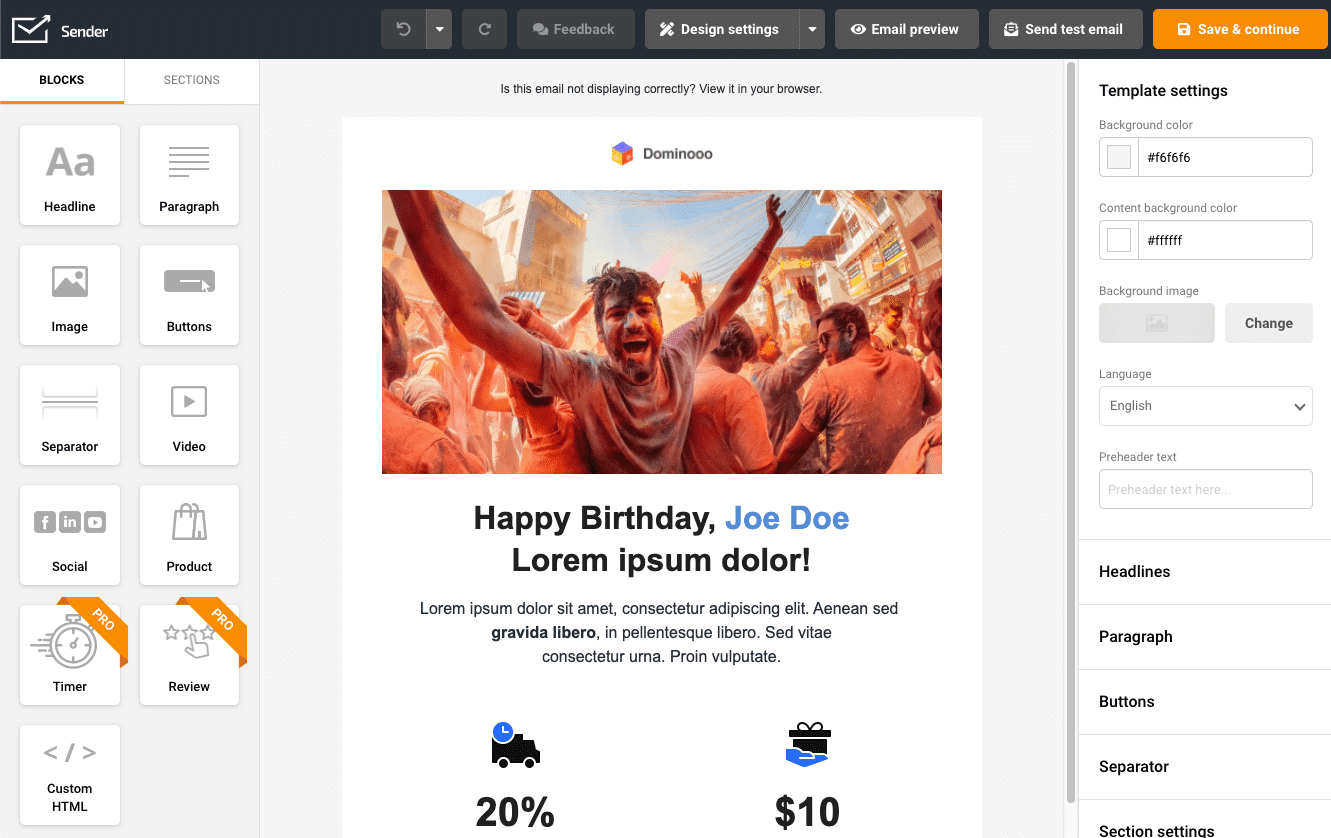Select the Paragraph block icon
The width and height of the screenshot is (1331, 838).
pos(189,175)
